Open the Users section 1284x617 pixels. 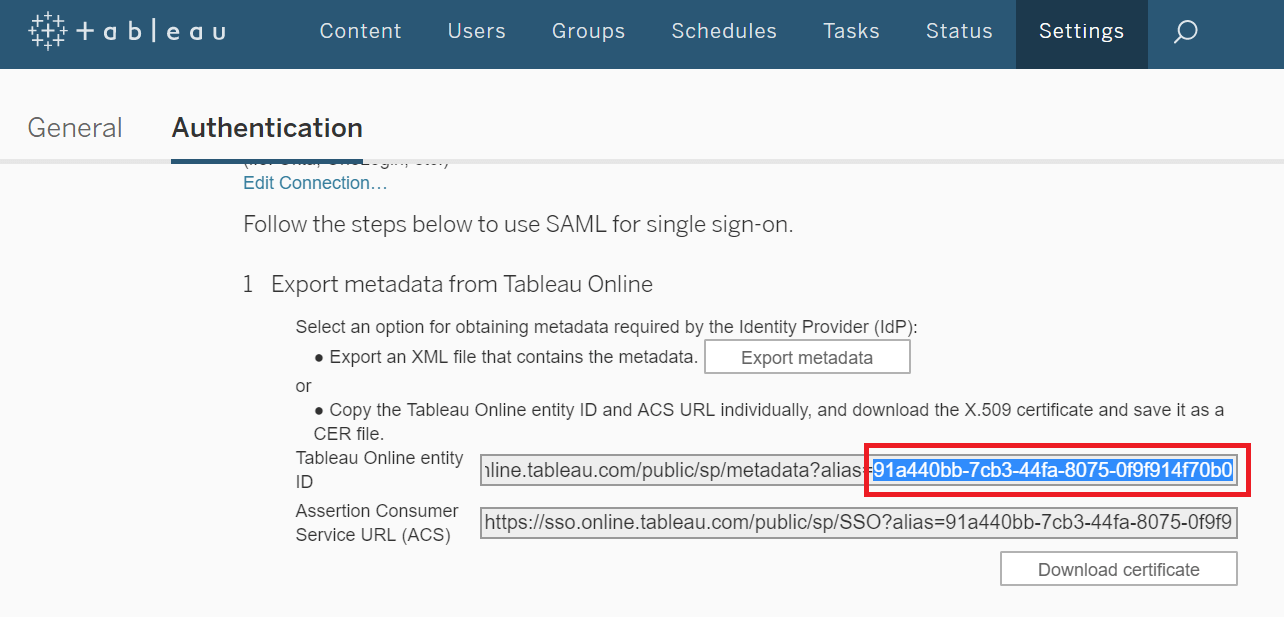[x=476, y=32]
